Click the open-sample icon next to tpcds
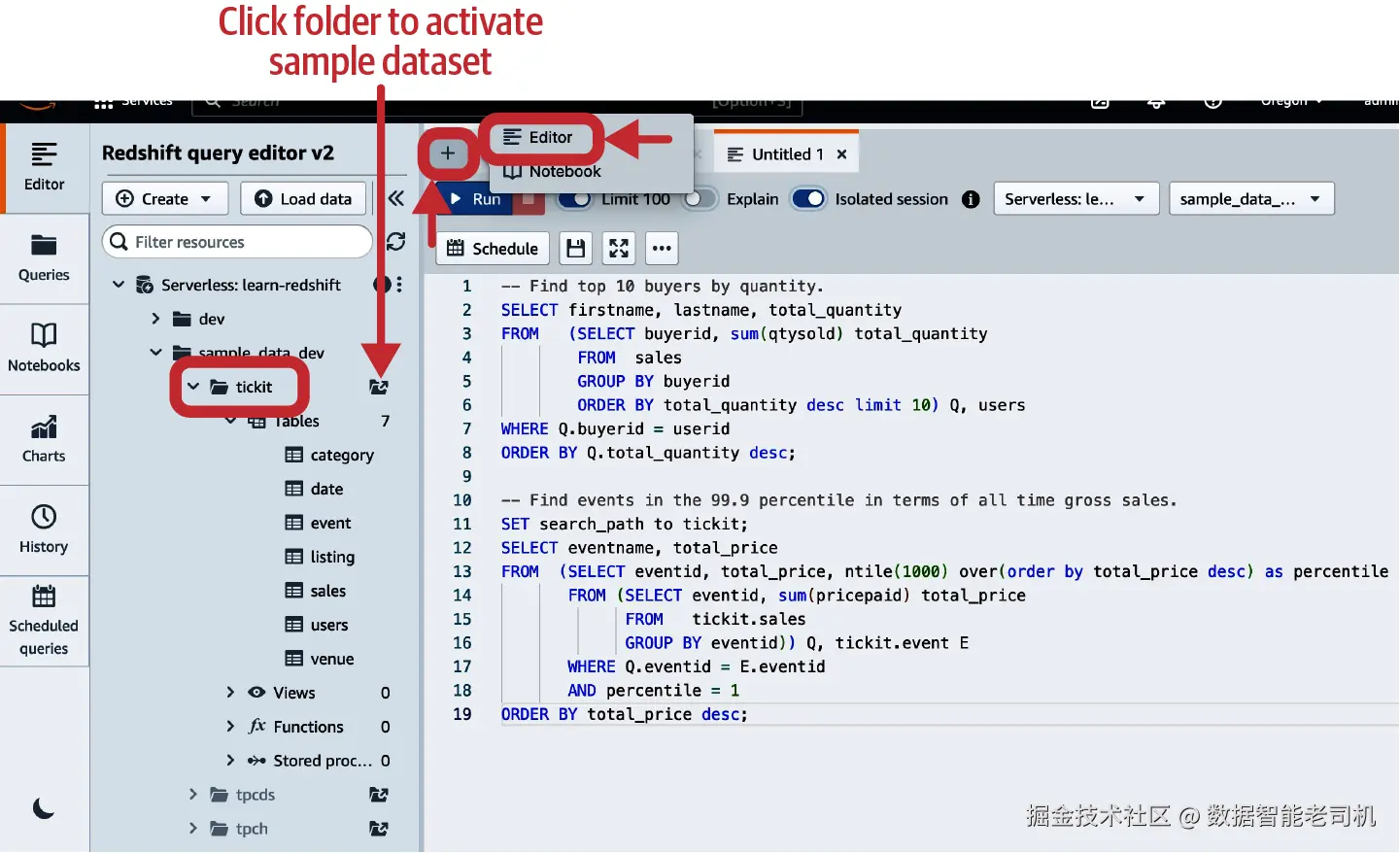 (x=379, y=795)
